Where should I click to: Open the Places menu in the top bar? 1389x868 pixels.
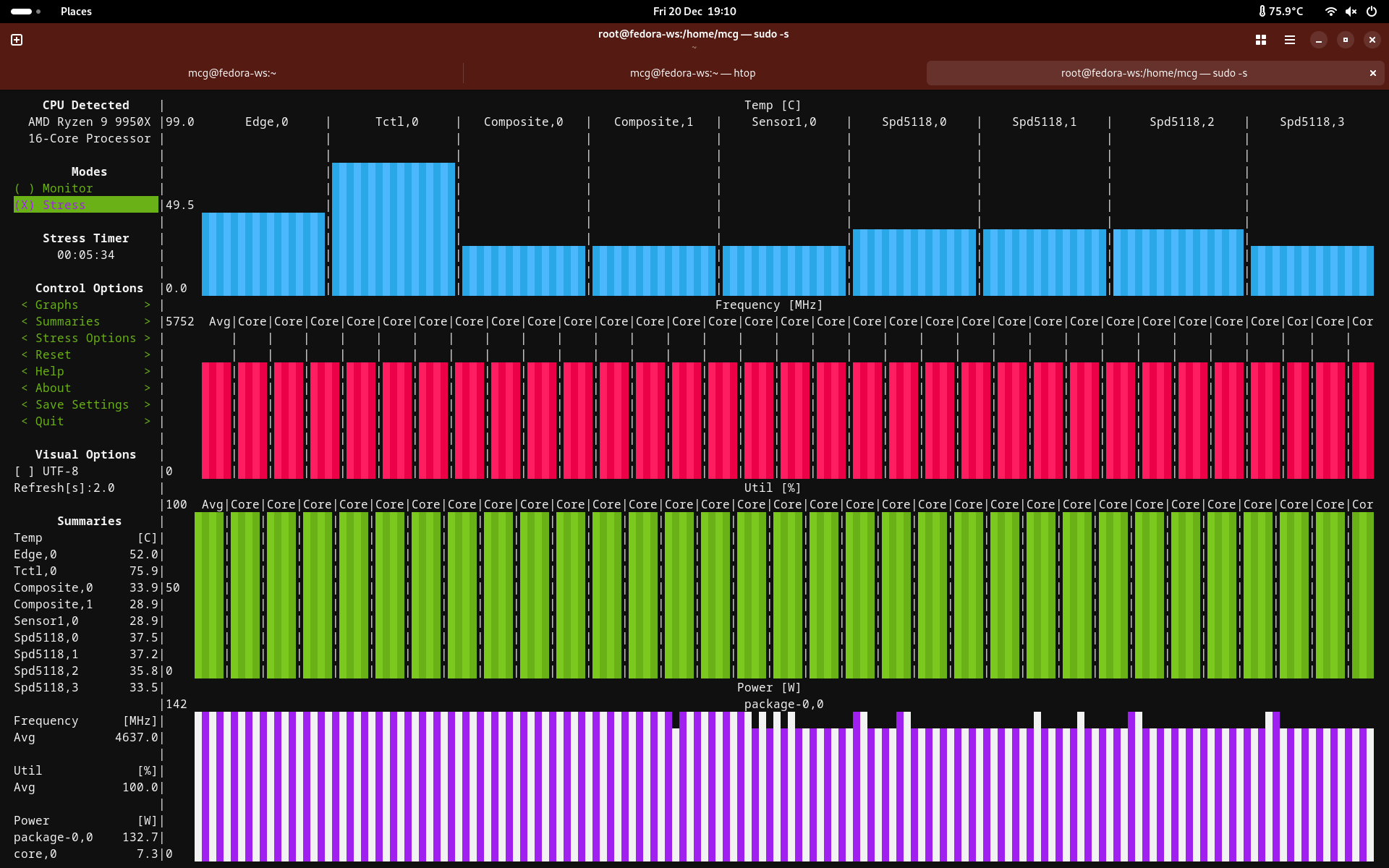point(76,12)
